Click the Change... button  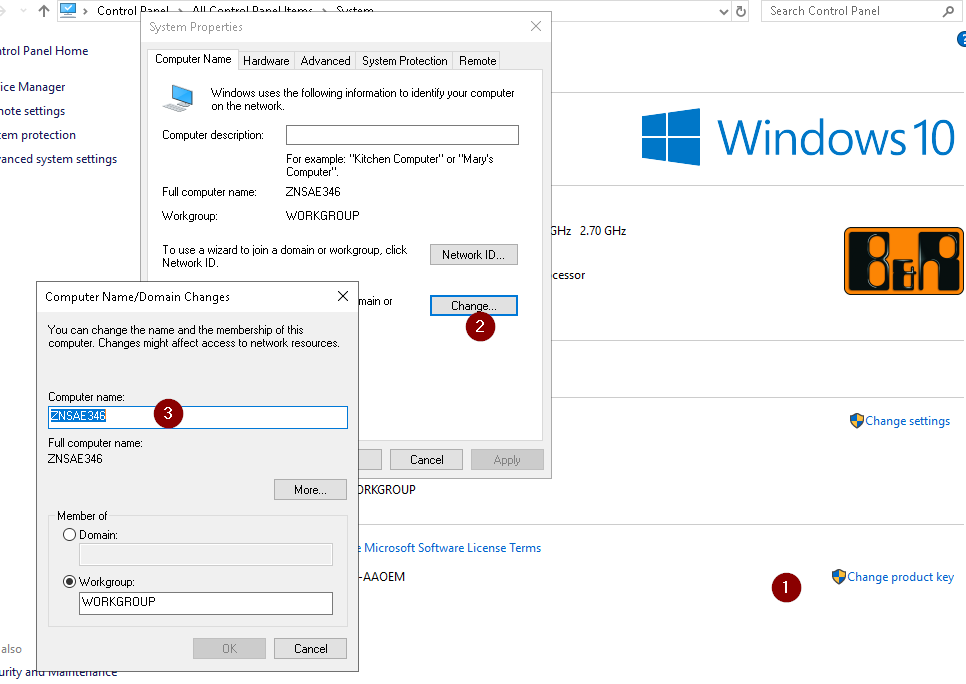[x=474, y=306]
